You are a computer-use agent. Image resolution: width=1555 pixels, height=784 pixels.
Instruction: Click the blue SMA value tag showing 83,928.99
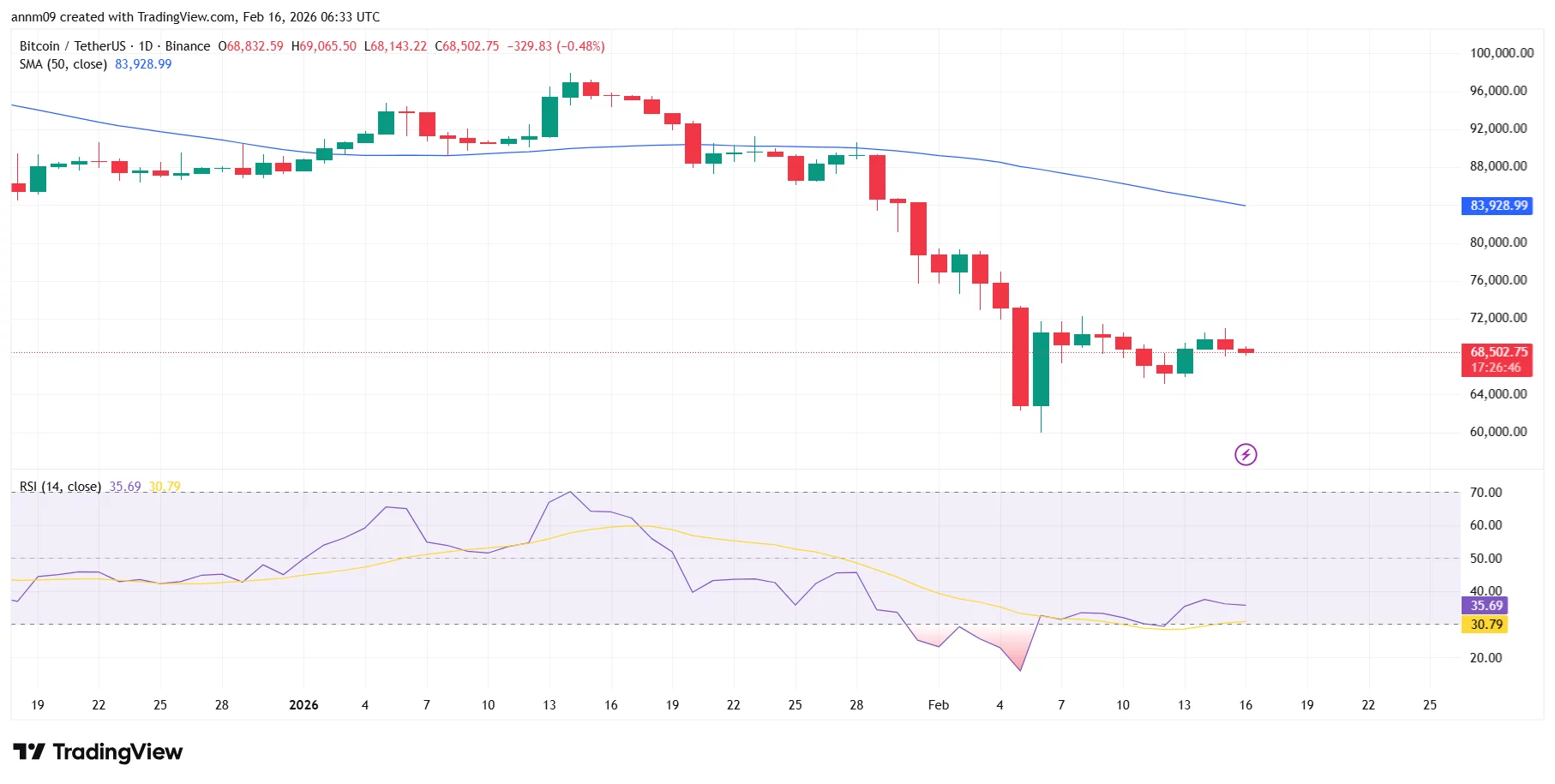pyautogui.click(x=1497, y=206)
